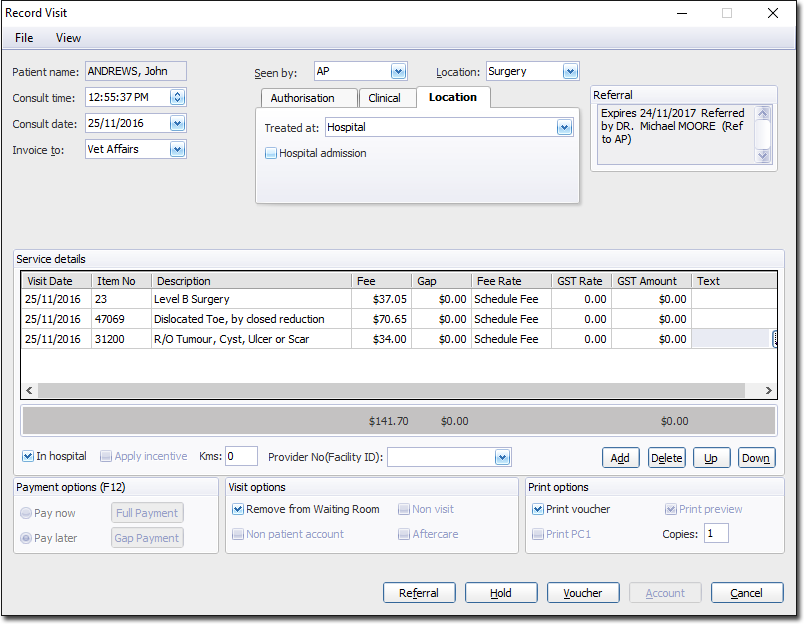The width and height of the screenshot is (804, 624).
Task: Switch to the Clinical tab
Action: [384, 98]
